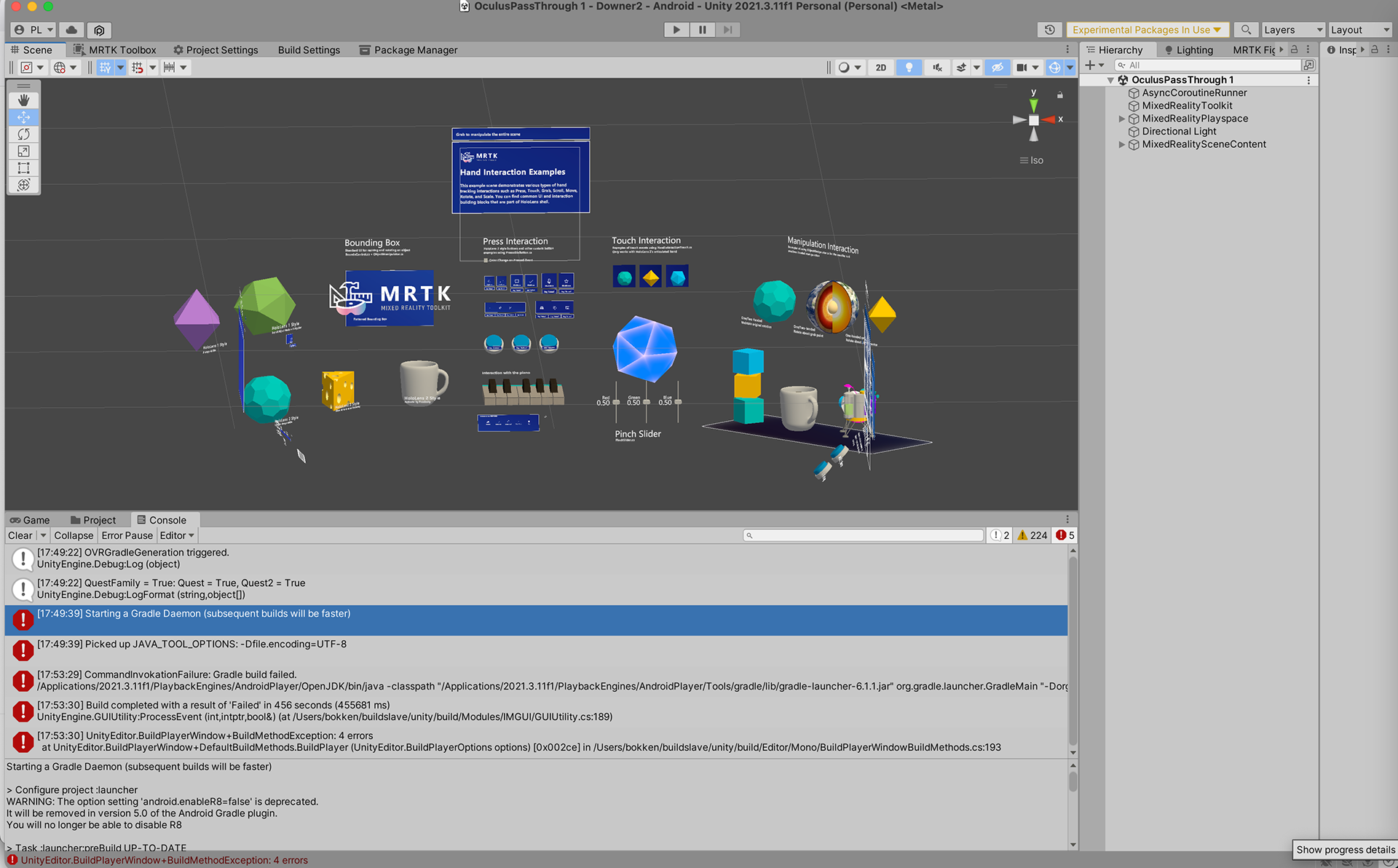Switch to the Package Manager tab
Image resolution: width=1398 pixels, height=868 pixels.
(408, 50)
